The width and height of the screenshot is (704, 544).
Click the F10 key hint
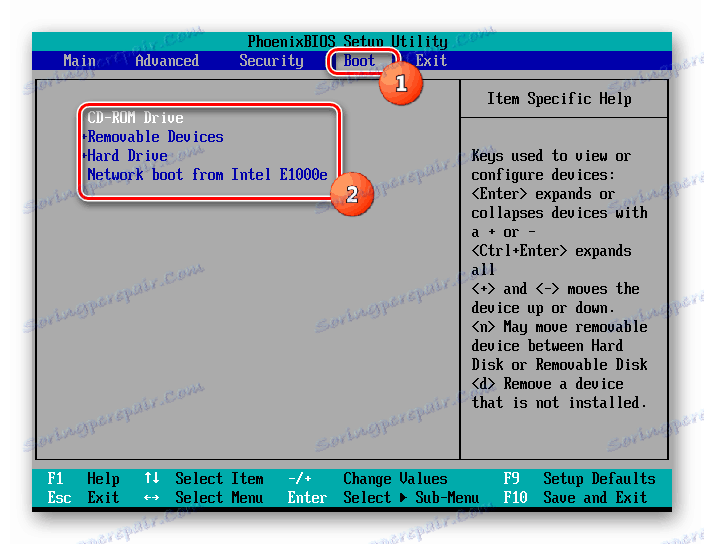pyautogui.click(x=515, y=497)
